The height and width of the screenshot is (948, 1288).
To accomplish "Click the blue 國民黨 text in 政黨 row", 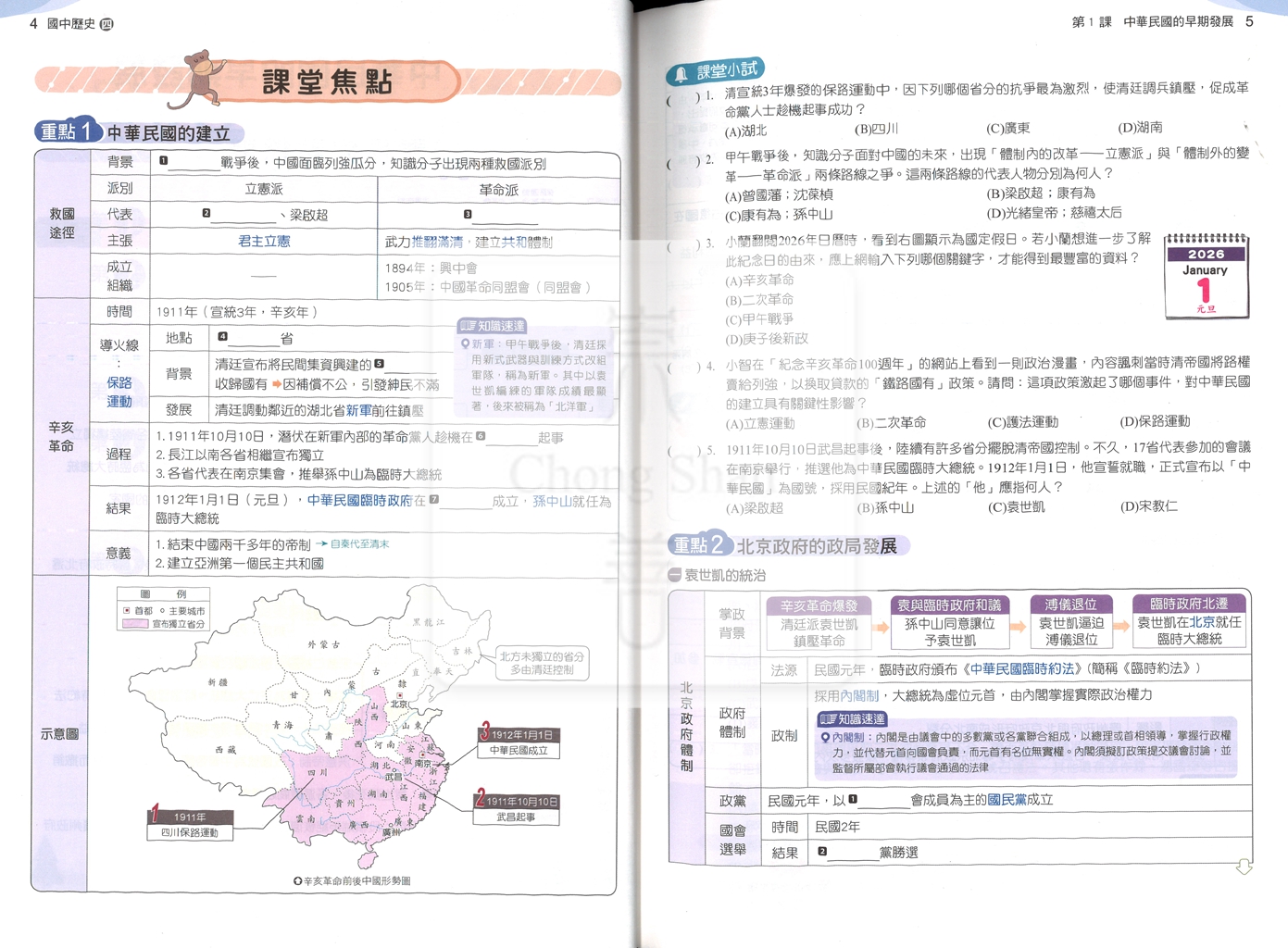I will click(x=1007, y=800).
